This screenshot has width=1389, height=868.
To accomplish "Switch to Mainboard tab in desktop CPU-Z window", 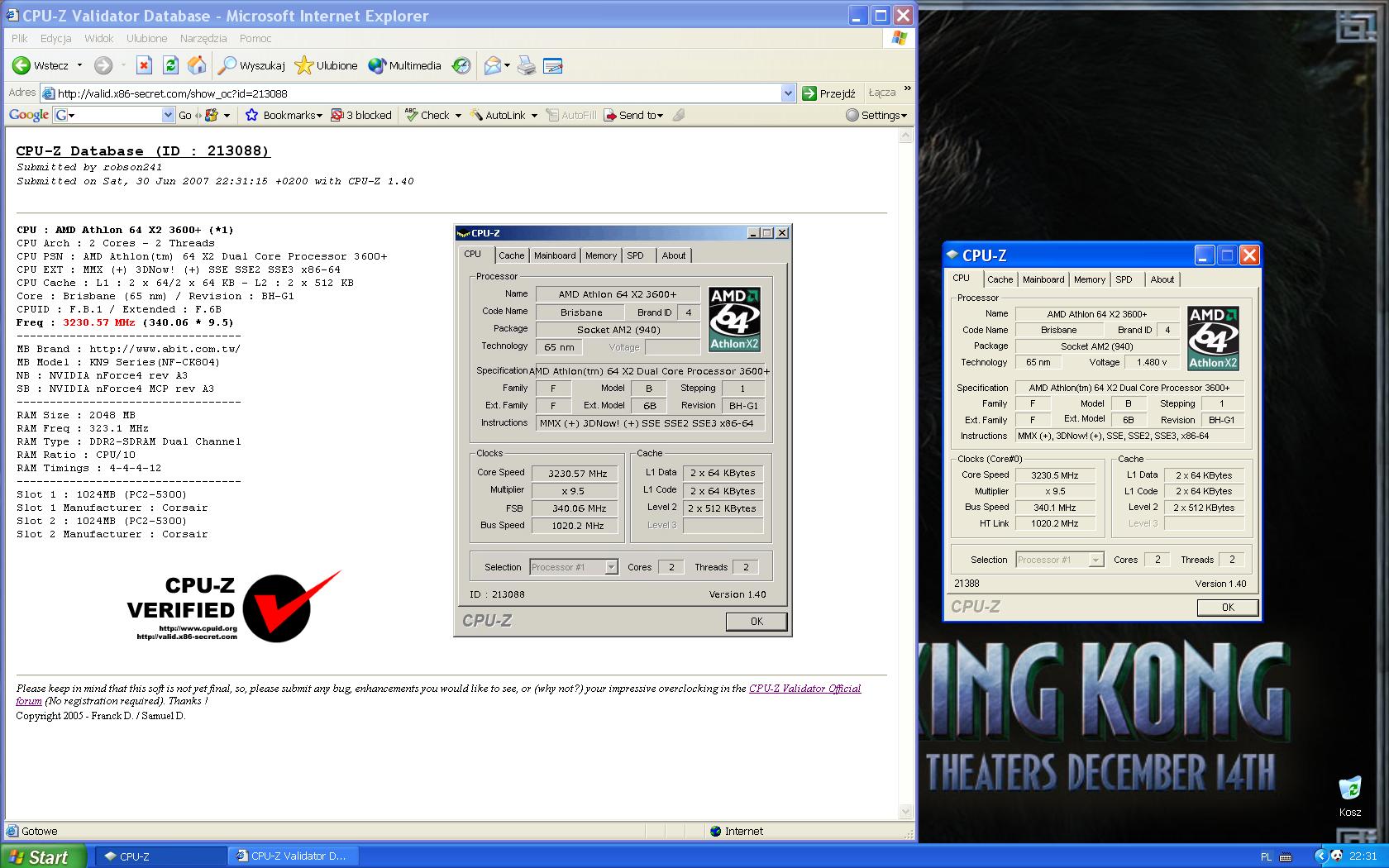I will tap(1043, 279).
